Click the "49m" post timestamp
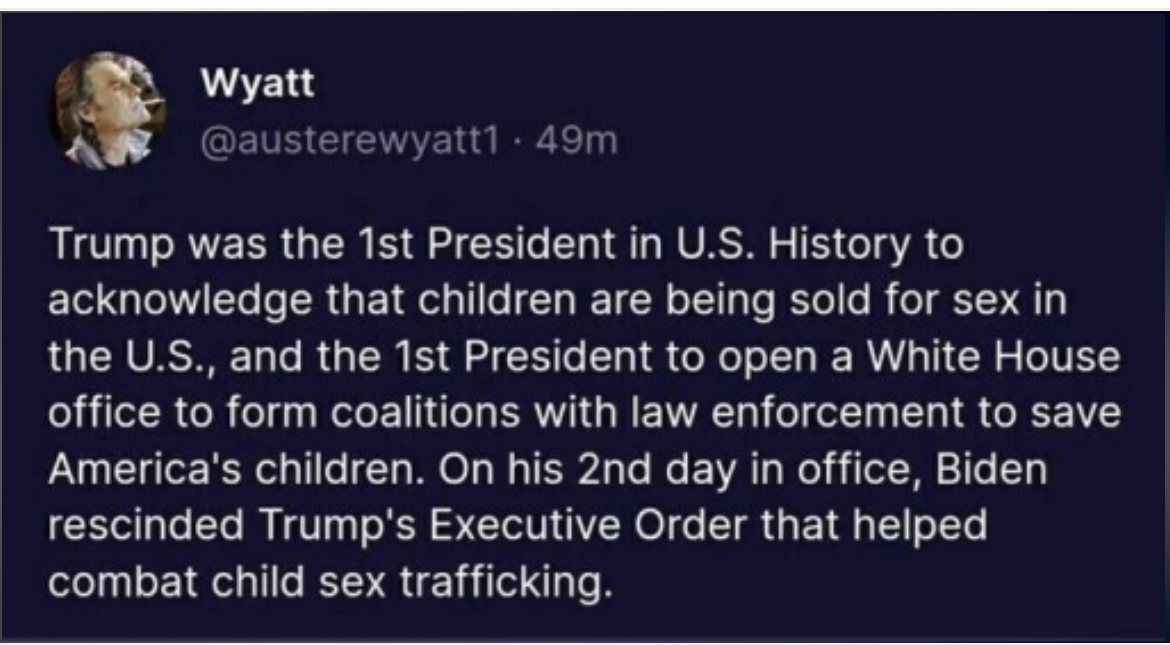This screenshot has width=1170, height=645. [577, 142]
